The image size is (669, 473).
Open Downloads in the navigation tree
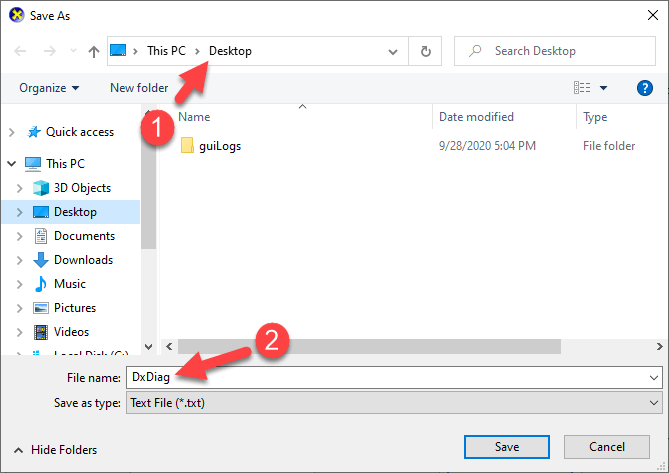point(83,260)
